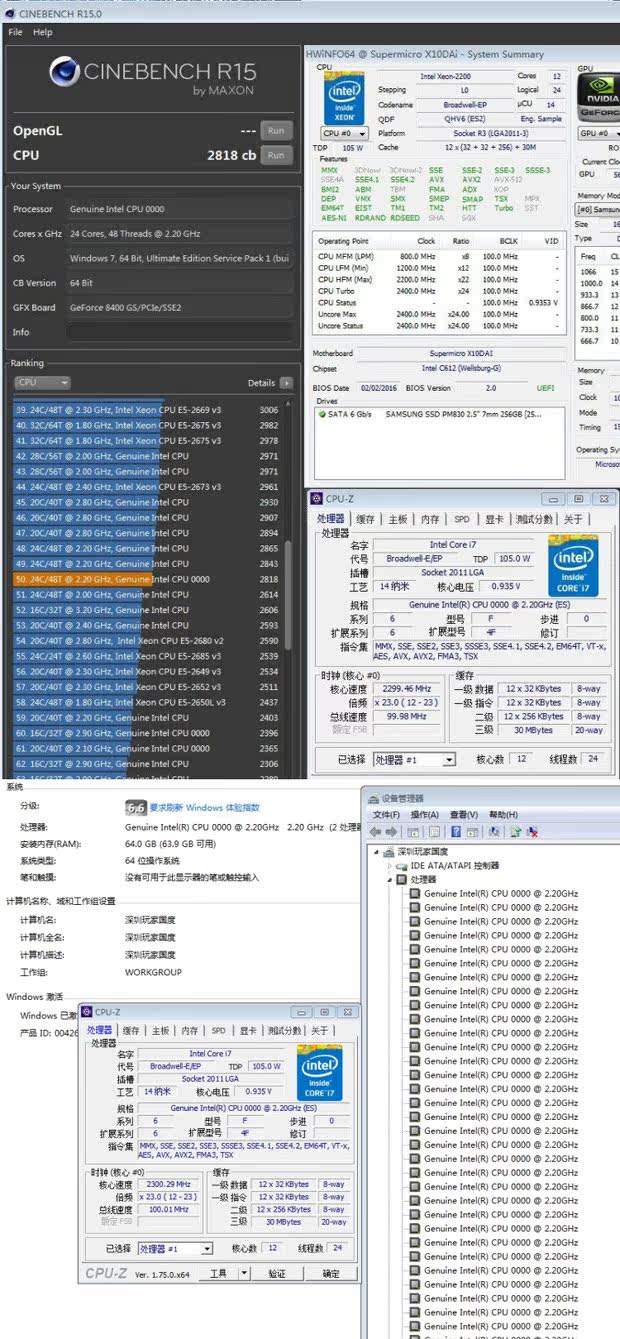Click Update driver software toolbar icon
This screenshot has width=620, height=1339.
point(517,831)
